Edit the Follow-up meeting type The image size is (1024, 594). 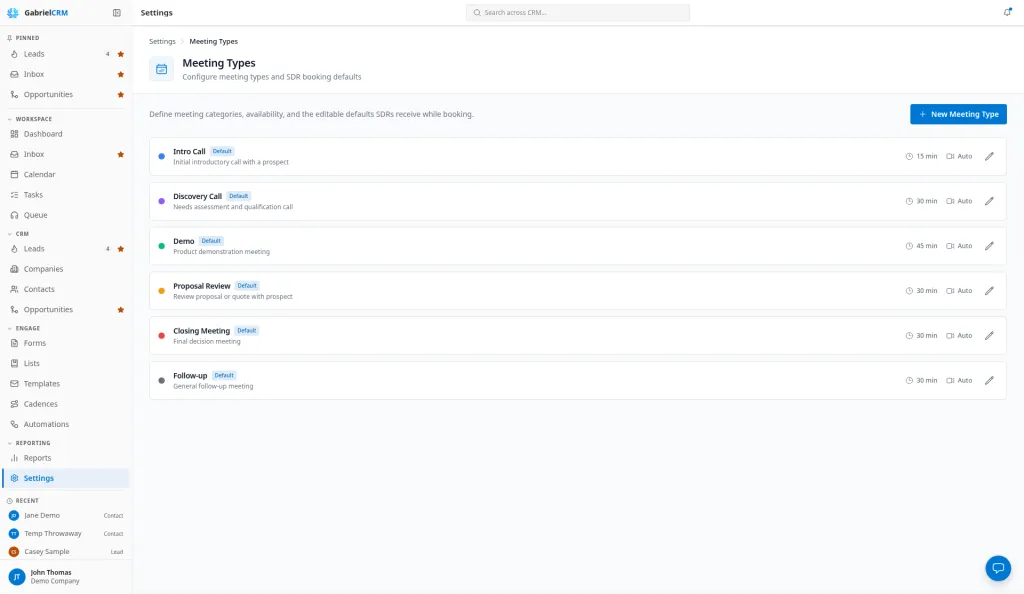pyautogui.click(x=989, y=381)
